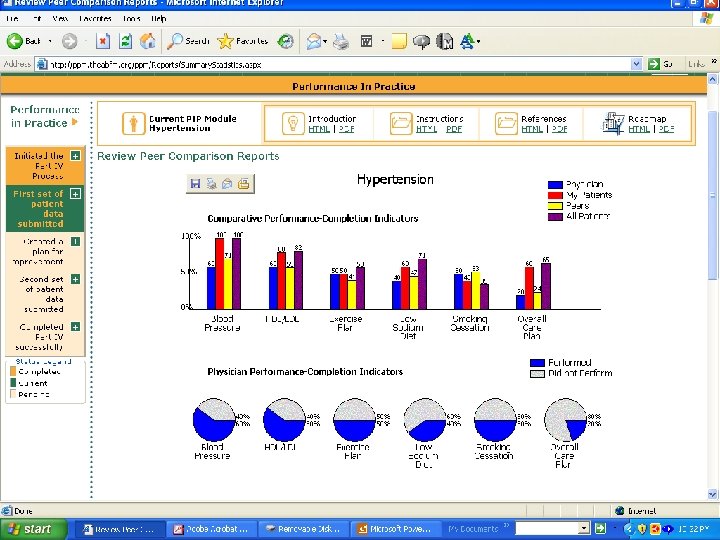The width and height of the screenshot is (720, 540).
Task: Click the Current PIP Module person icon
Action: 134,124
